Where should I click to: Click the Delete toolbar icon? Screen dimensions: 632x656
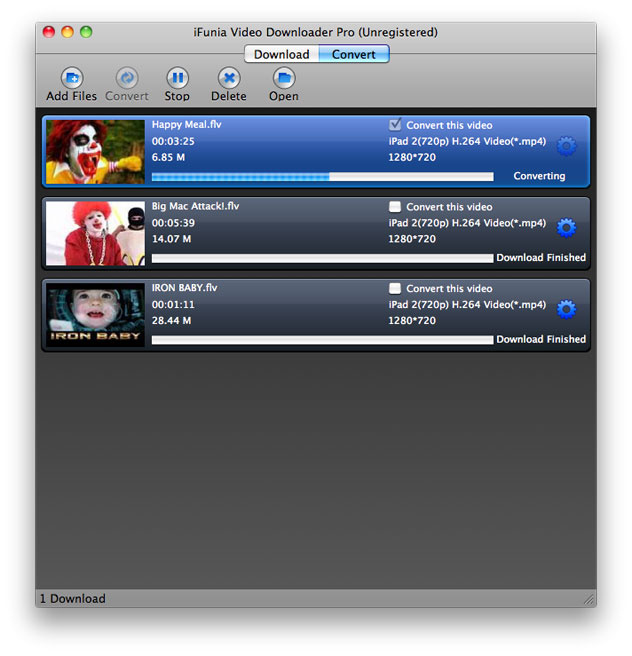[x=229, y=78]
